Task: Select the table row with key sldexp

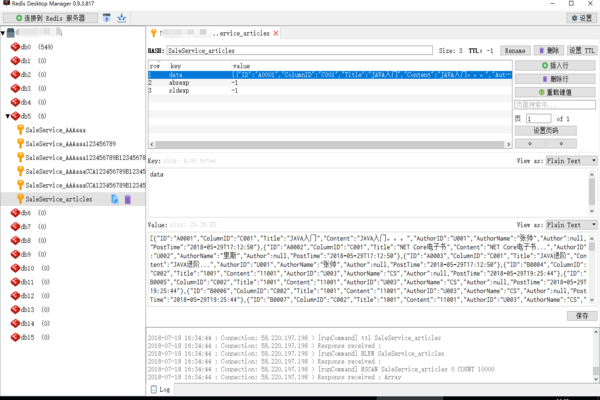Action: click(x=330, y=91)
